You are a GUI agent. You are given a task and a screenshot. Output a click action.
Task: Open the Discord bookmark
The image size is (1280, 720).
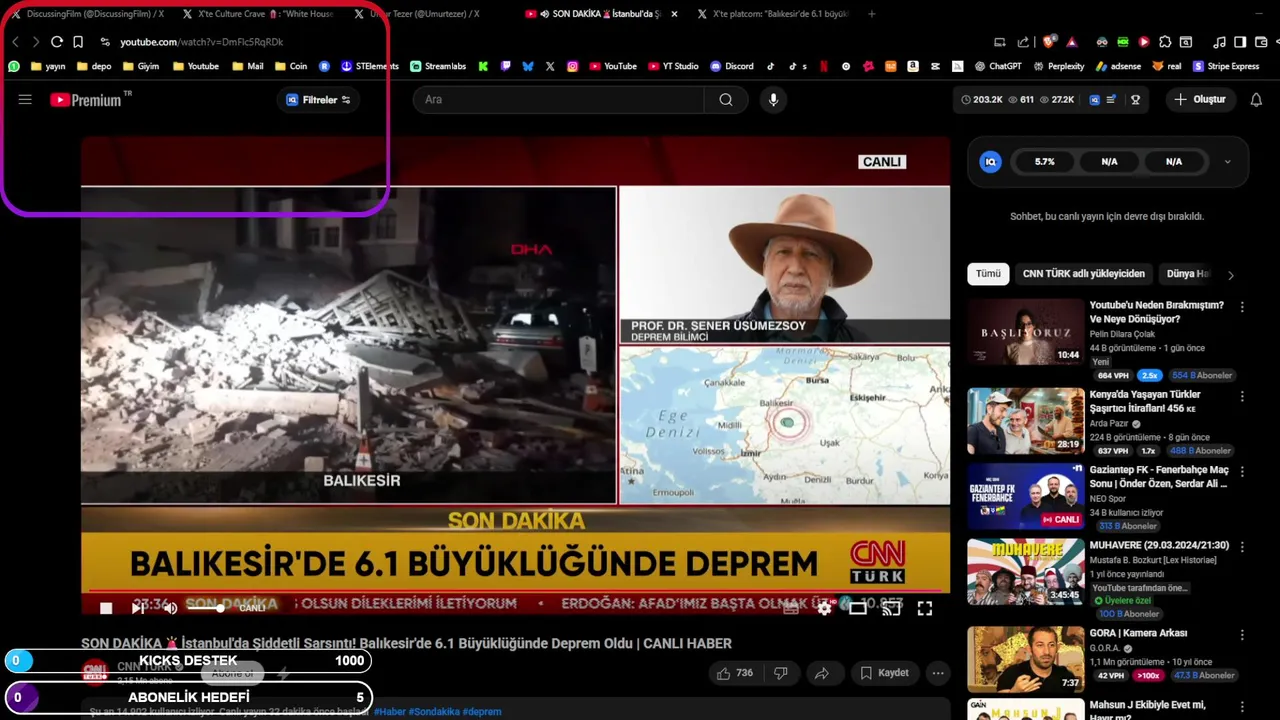732,66
